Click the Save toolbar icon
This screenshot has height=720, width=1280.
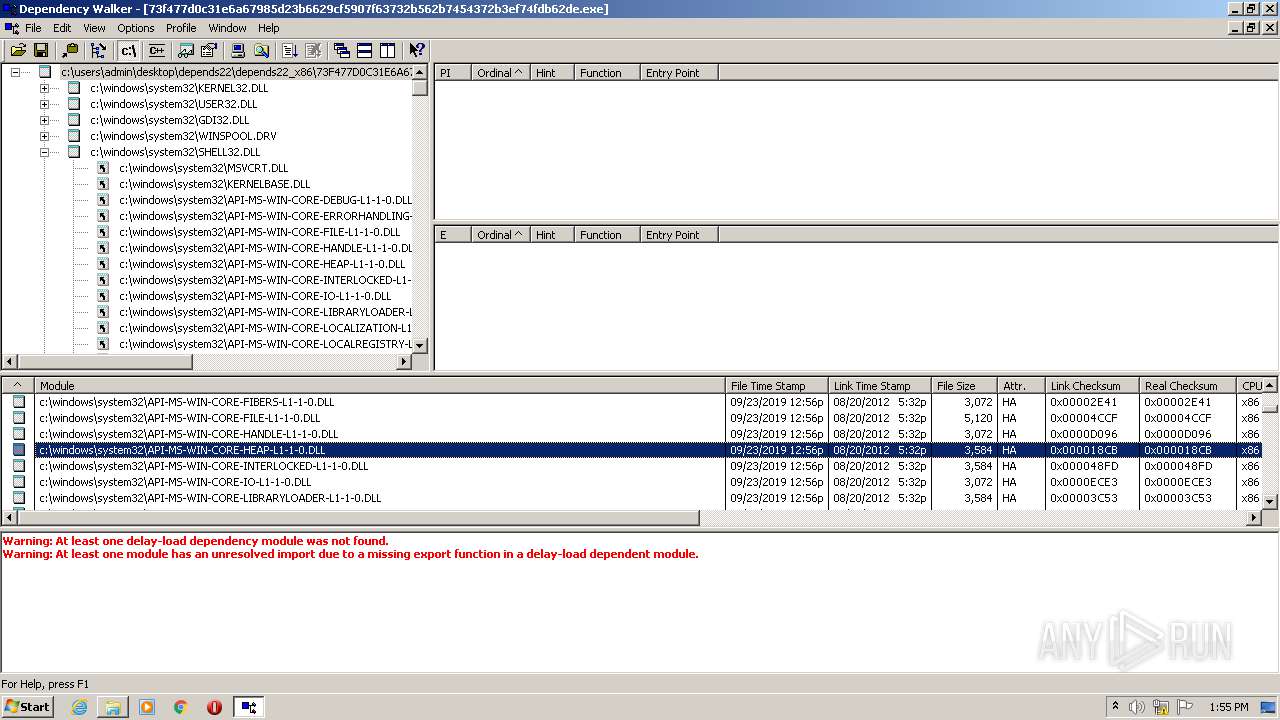(x=41, y=50)
